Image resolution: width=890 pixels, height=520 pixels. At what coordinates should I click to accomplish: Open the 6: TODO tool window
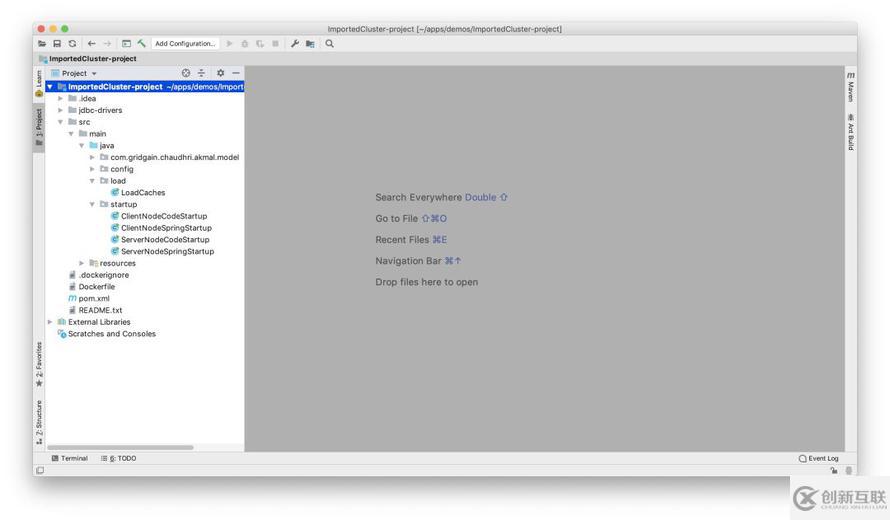119,458
